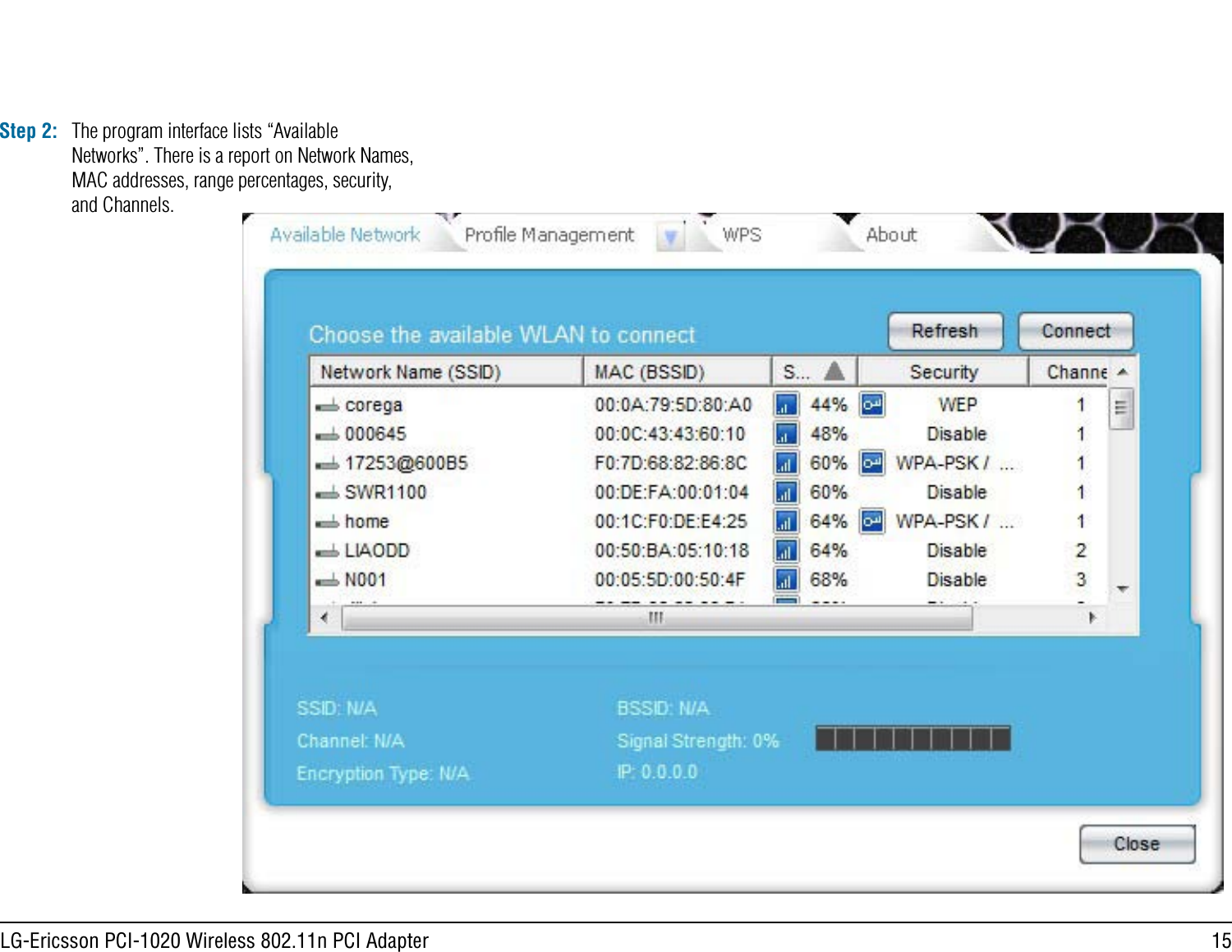Select the 17253@600B5 network name
This screenshot has width=1232, height=952.
pos(407,463)
